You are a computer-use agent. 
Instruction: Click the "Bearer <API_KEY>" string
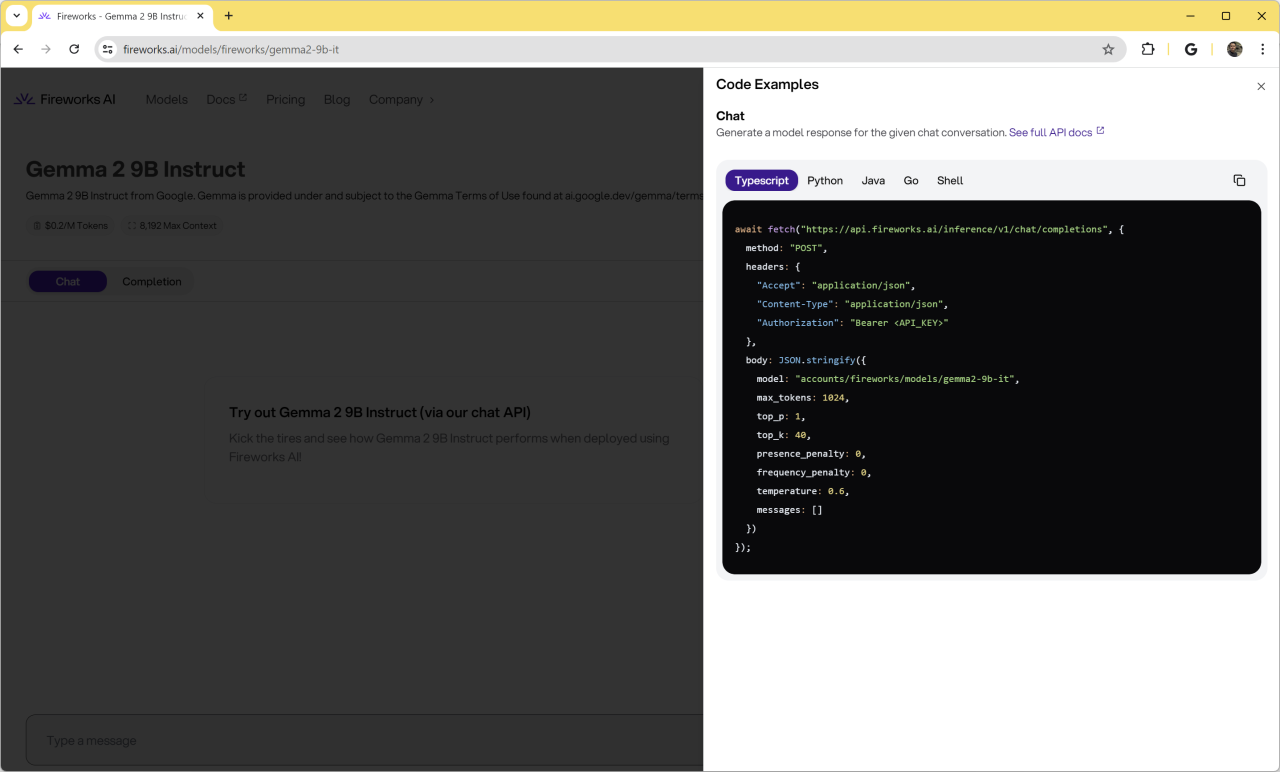point(899,323)
